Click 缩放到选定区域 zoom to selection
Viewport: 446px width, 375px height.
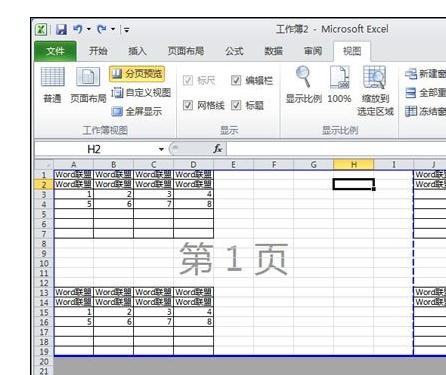pos(375,91)
